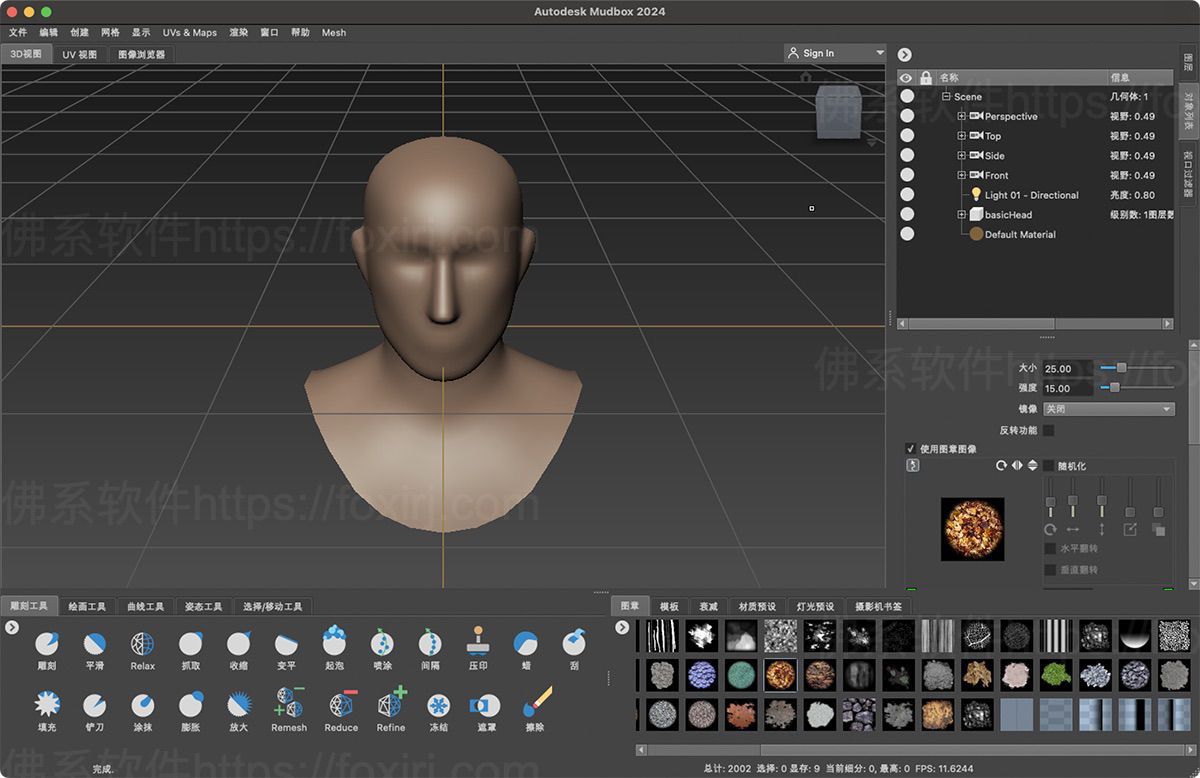This screenshot has width=1200, height=778.
Task: Select the 冻结 freeze tool
Action: 438,705
